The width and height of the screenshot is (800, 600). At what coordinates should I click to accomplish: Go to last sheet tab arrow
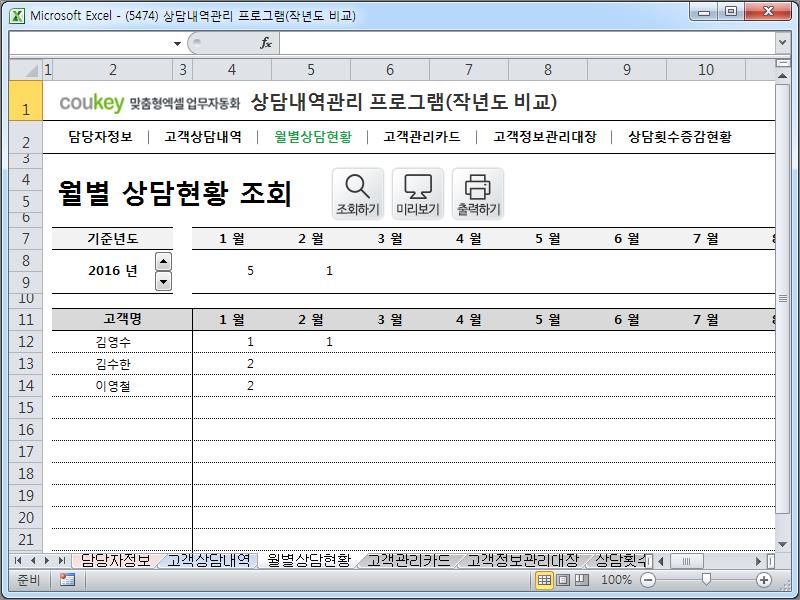click(62, 561)
